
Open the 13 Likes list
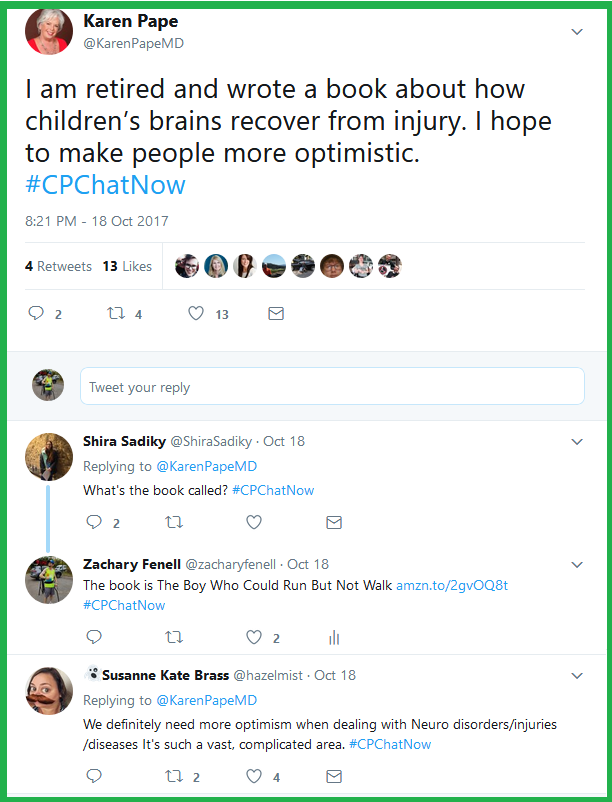coord(127,266)
